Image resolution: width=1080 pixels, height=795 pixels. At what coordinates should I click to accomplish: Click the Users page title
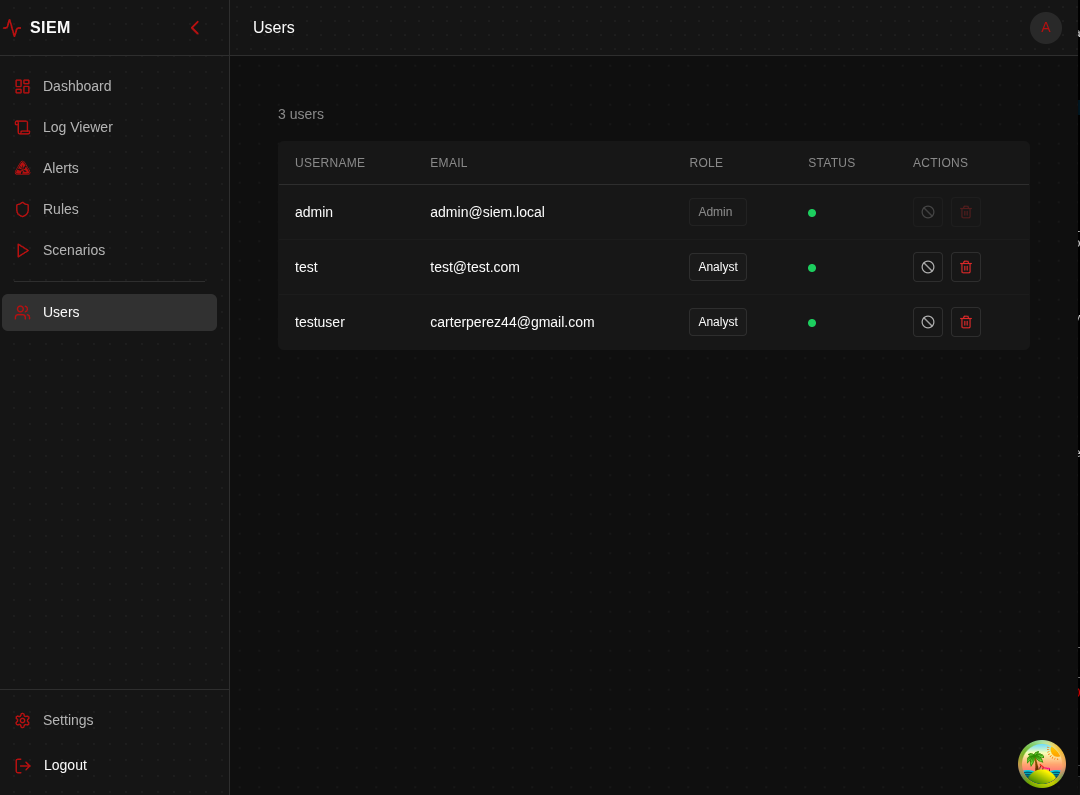tap(273, 28)
